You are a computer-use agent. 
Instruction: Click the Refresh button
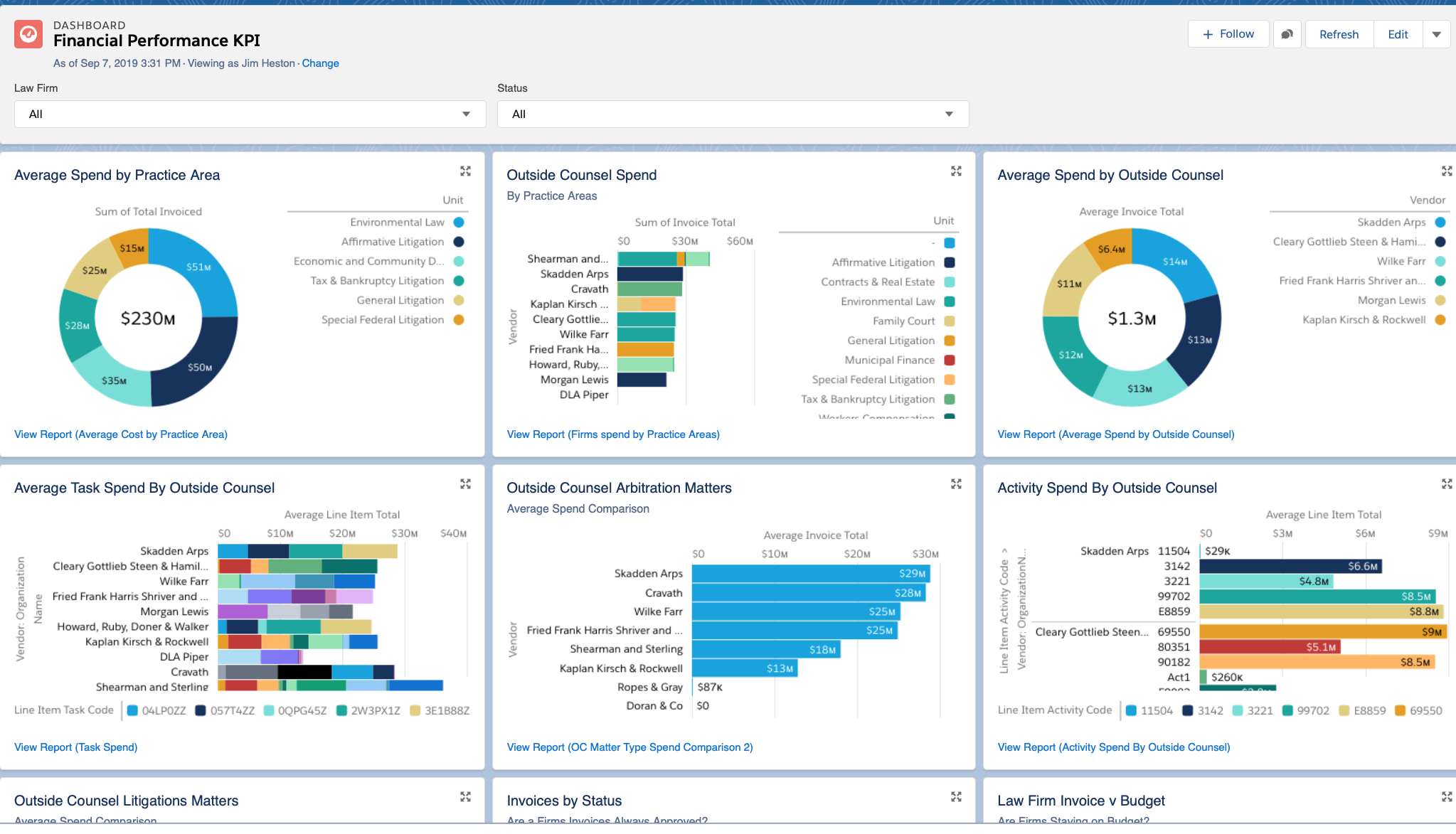point(1338,33)
